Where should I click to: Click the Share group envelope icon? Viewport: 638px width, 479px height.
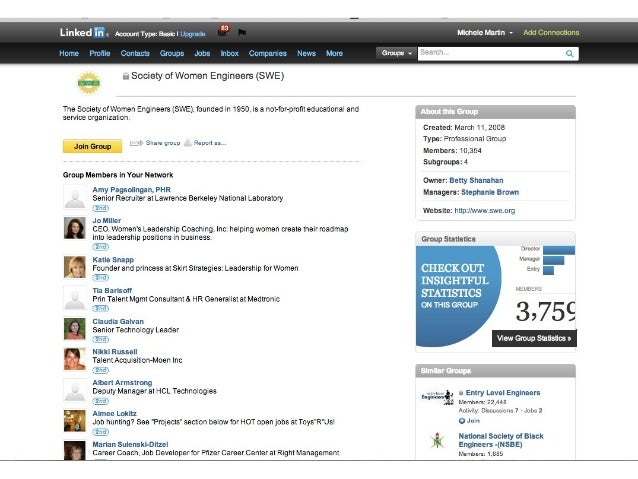[x=136, y=143]
